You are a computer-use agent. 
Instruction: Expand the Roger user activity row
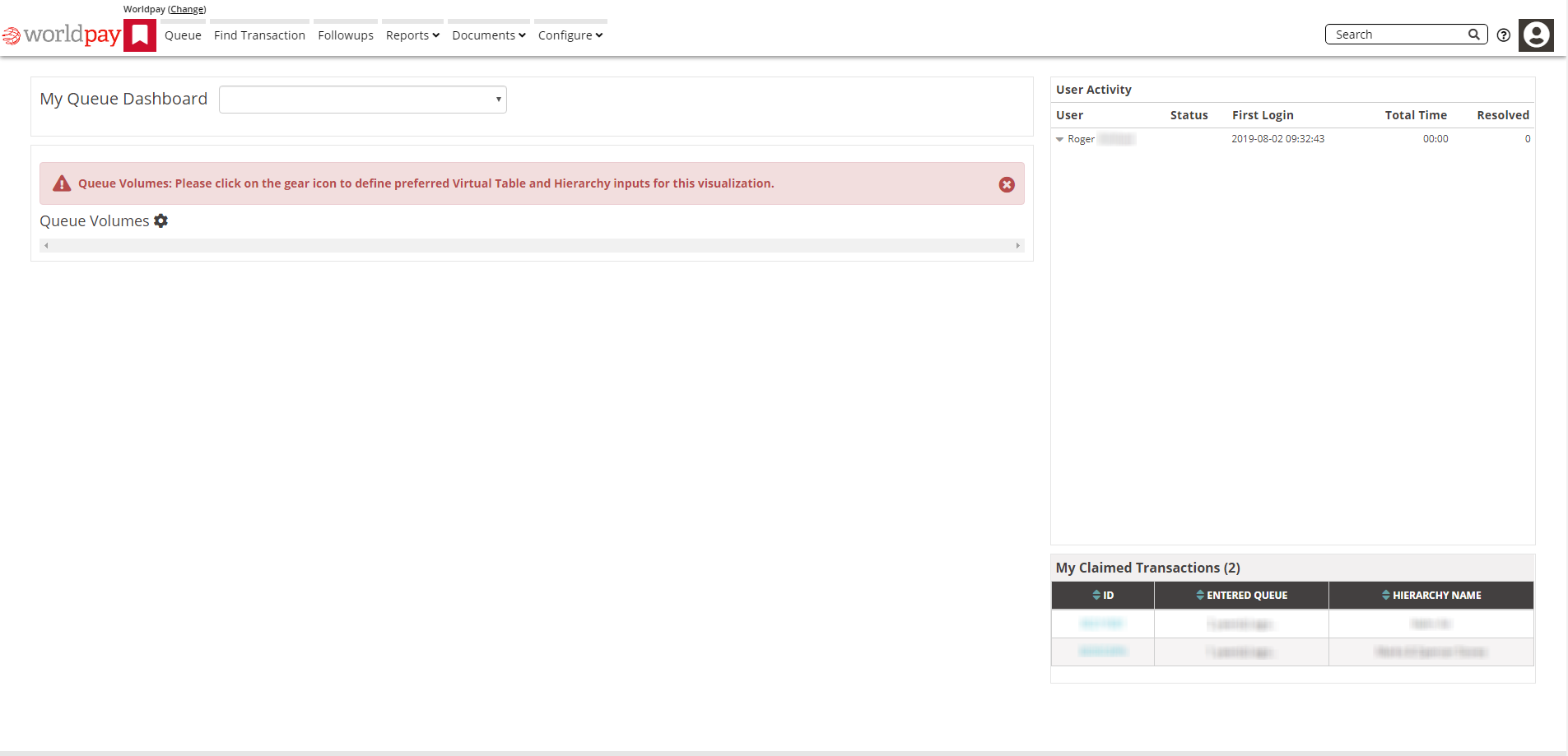pos(1059,139)
